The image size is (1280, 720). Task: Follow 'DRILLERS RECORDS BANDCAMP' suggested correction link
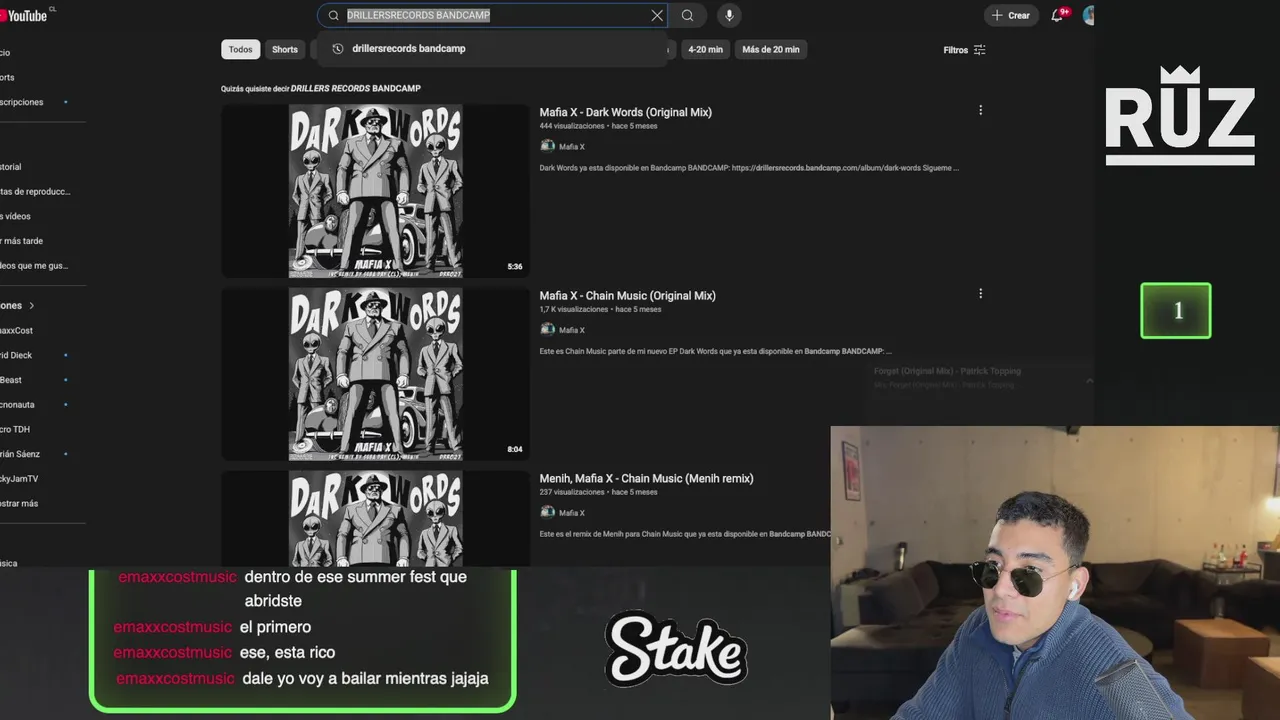pyautogui.click(x=355, y=88)
